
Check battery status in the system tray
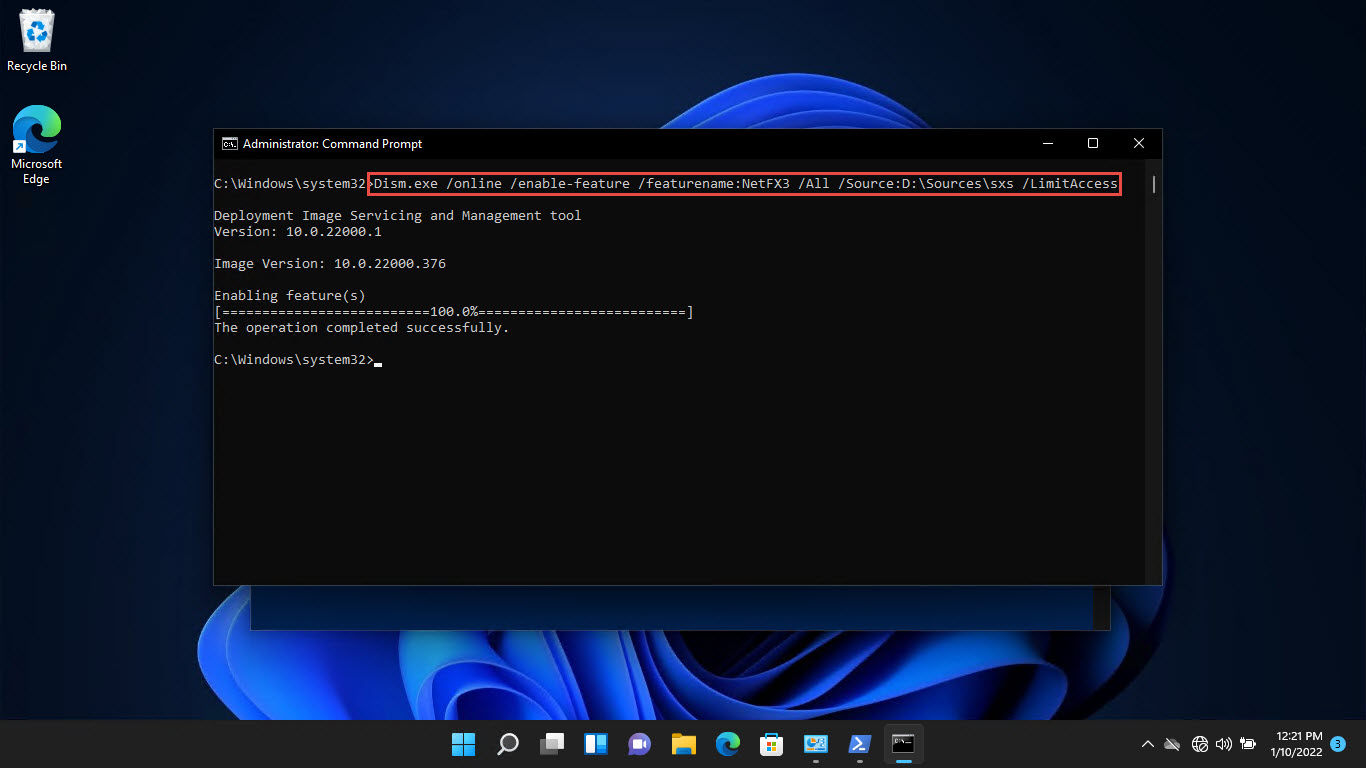pos(1248,744)
